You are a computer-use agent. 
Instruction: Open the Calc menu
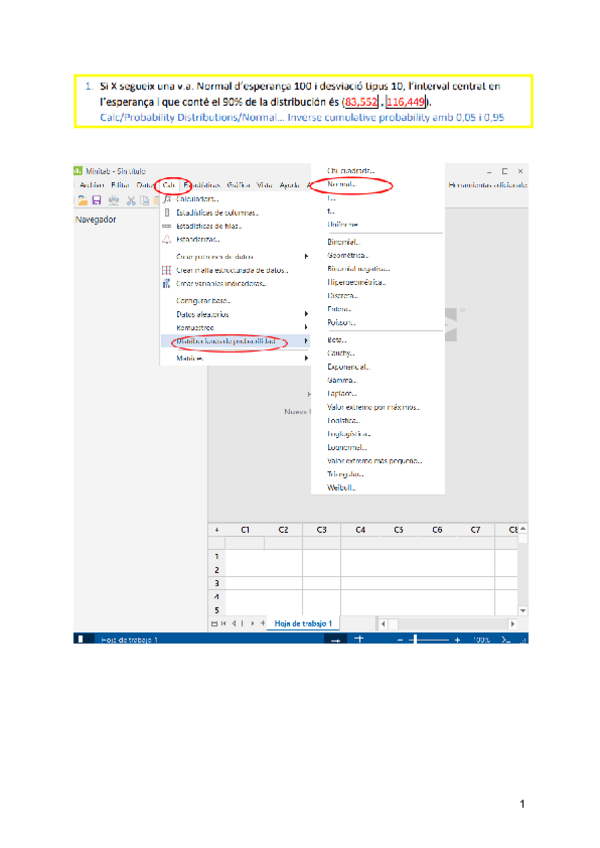pos(169,185)
